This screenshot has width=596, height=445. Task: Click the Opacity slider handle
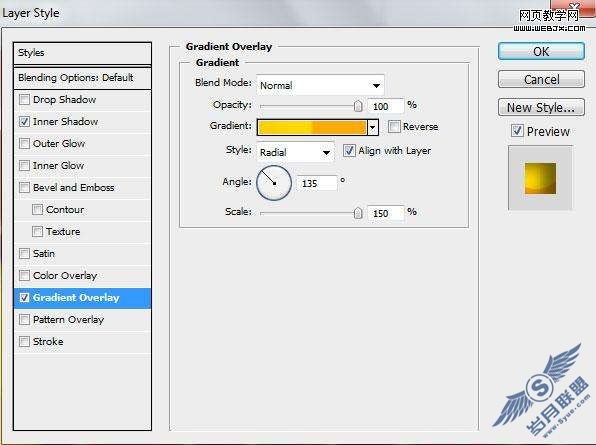pyautogui.click(x=358, y=106)
